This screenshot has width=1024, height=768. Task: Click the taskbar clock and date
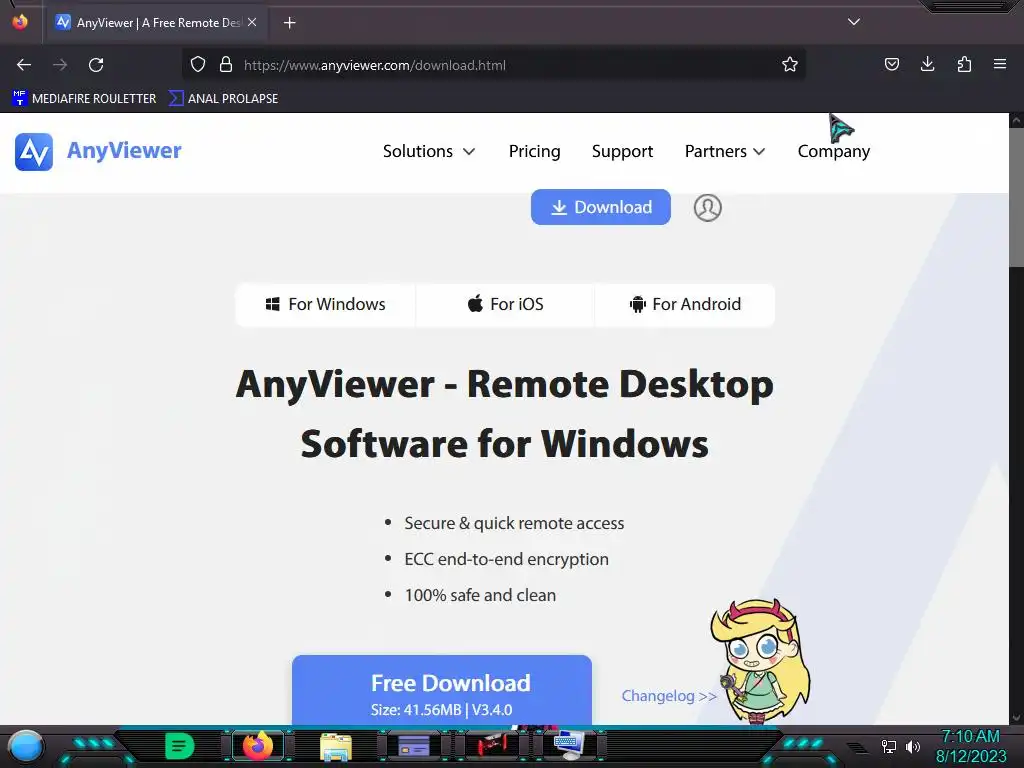(x=971, y=746)
